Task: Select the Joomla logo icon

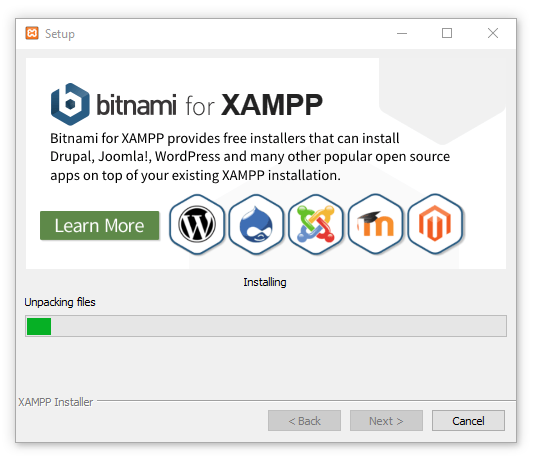Action: [316, 225]
